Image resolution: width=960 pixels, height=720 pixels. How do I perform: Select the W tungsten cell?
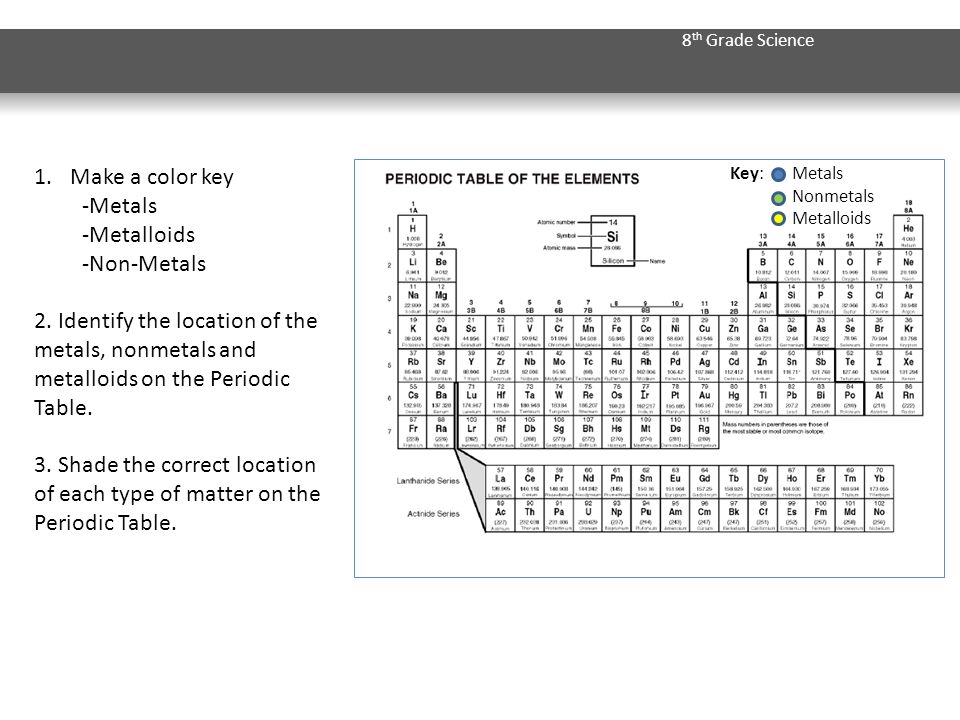558,399
